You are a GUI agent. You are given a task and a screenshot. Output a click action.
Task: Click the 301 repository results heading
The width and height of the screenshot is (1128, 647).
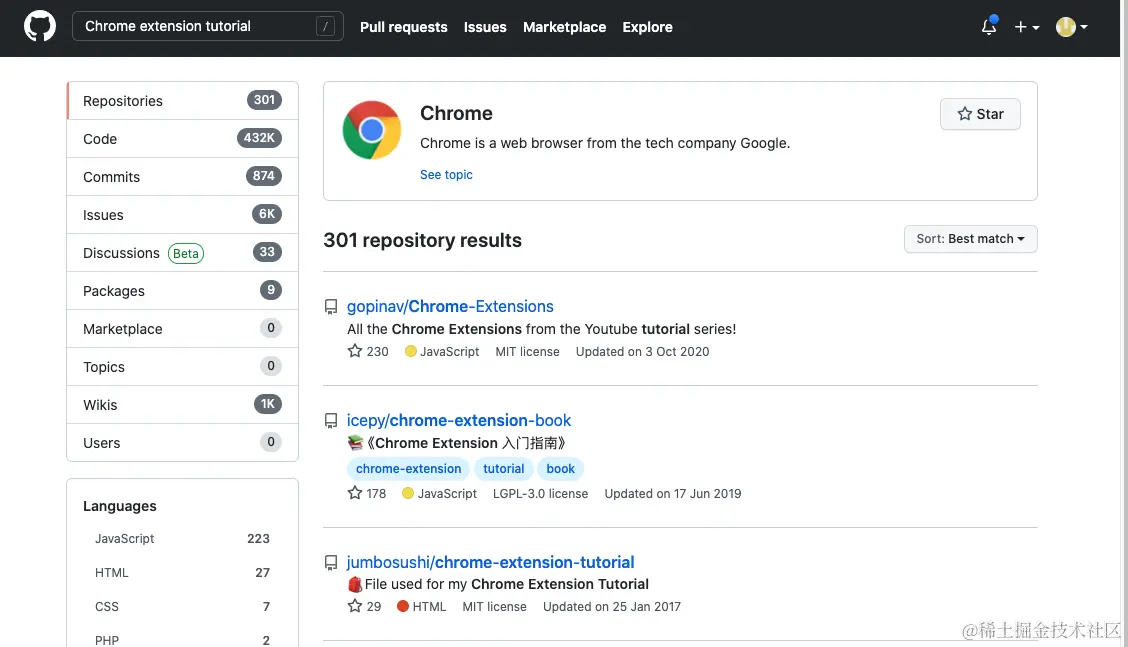(422, 240)
